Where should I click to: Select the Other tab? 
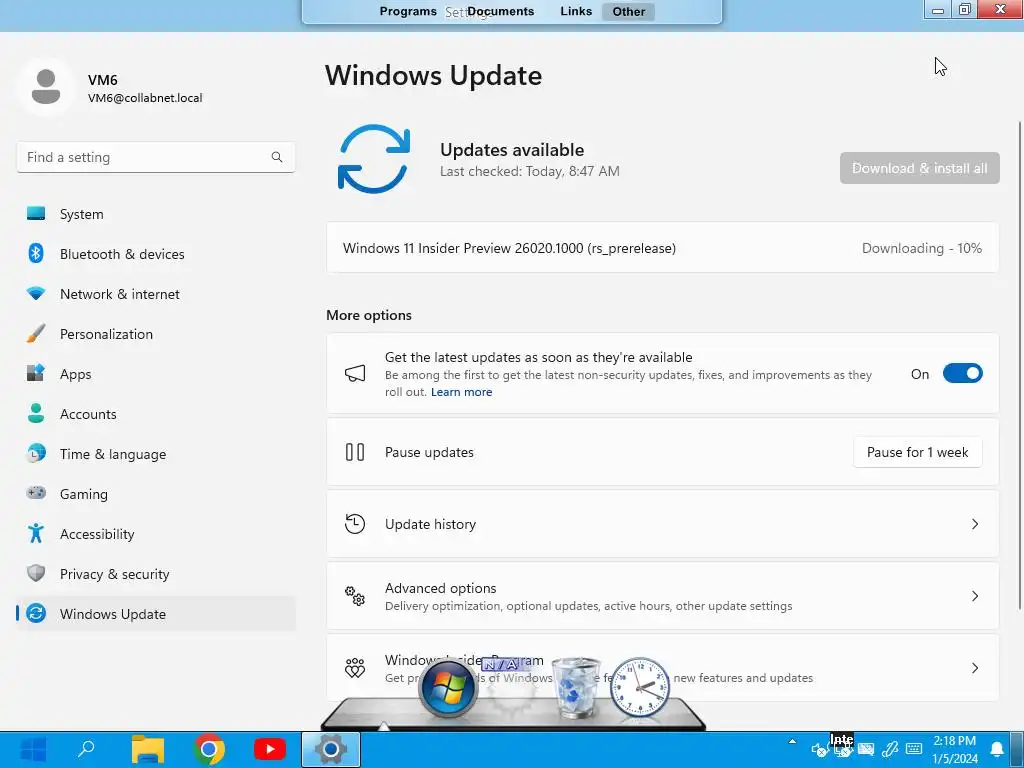pos(628,12)
